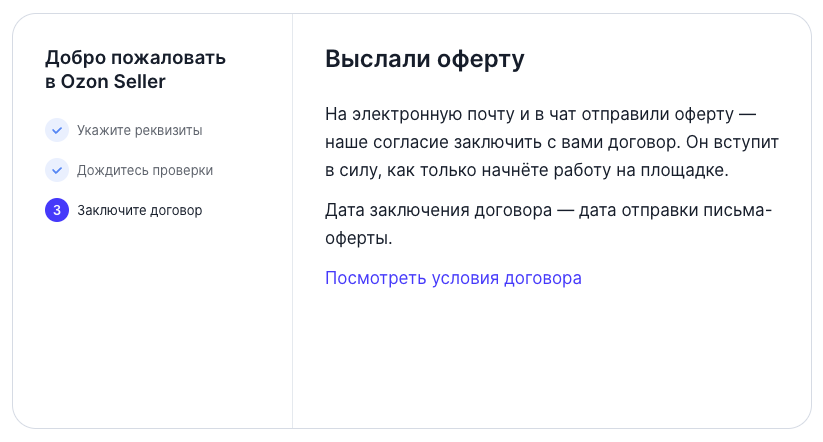Click empty space below the contract link
The height and width of the screenshot is (442, 823).
[551, 357]
